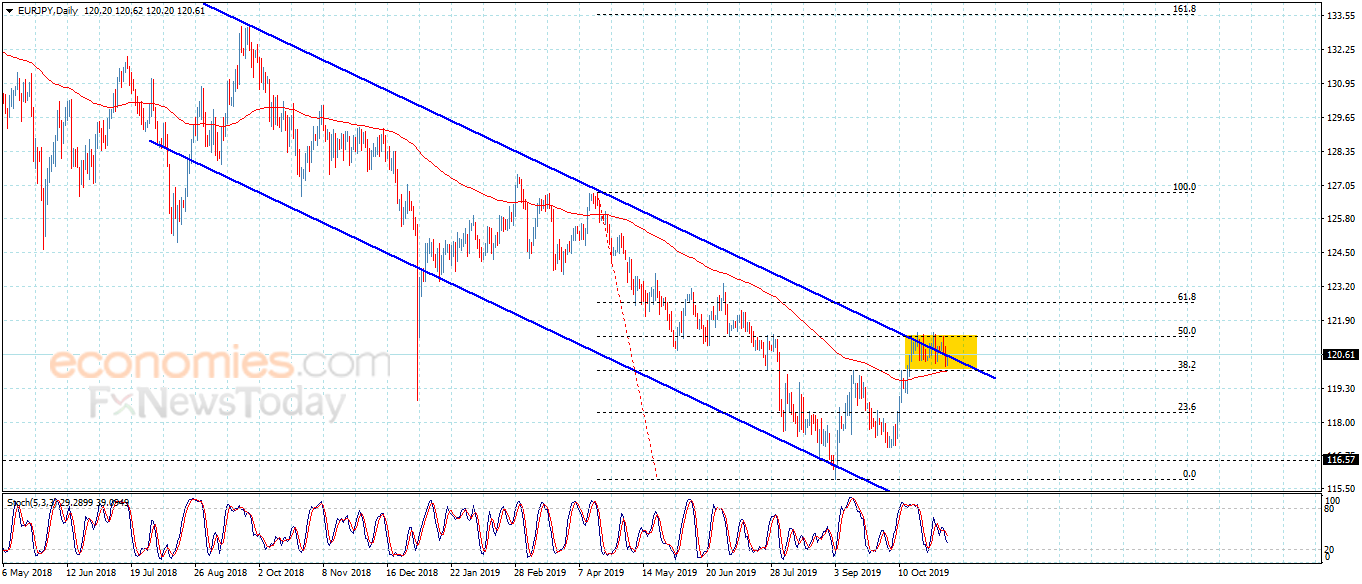Select the 125.80 price axis value
The width and height of the screenshot is (1362, 584).
(1340, 219)
